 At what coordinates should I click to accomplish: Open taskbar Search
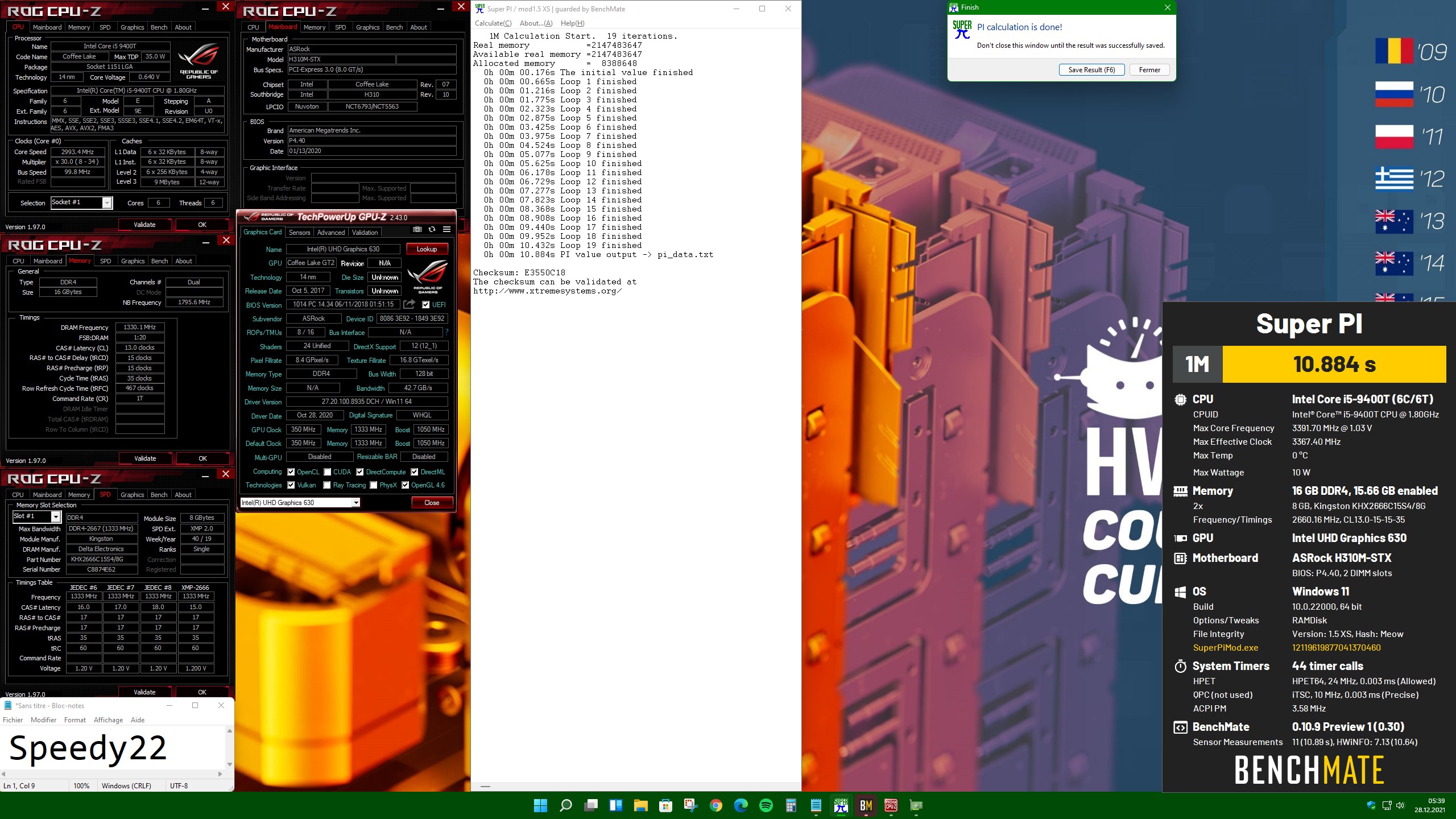point(565,805)
